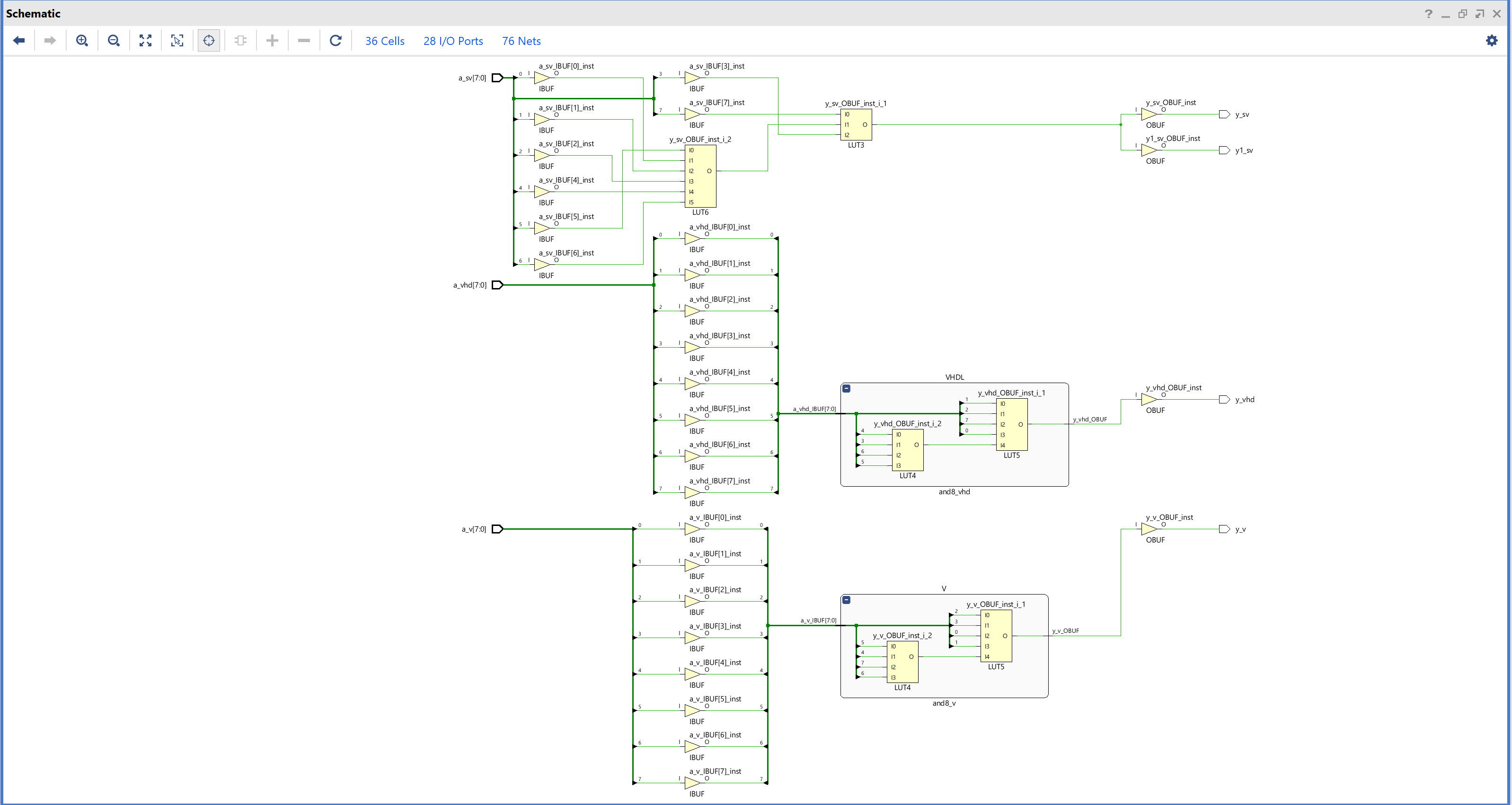Regenerate the schematic layout
Viewport: 1512px width, 805px height.
(x=336, y=41)
